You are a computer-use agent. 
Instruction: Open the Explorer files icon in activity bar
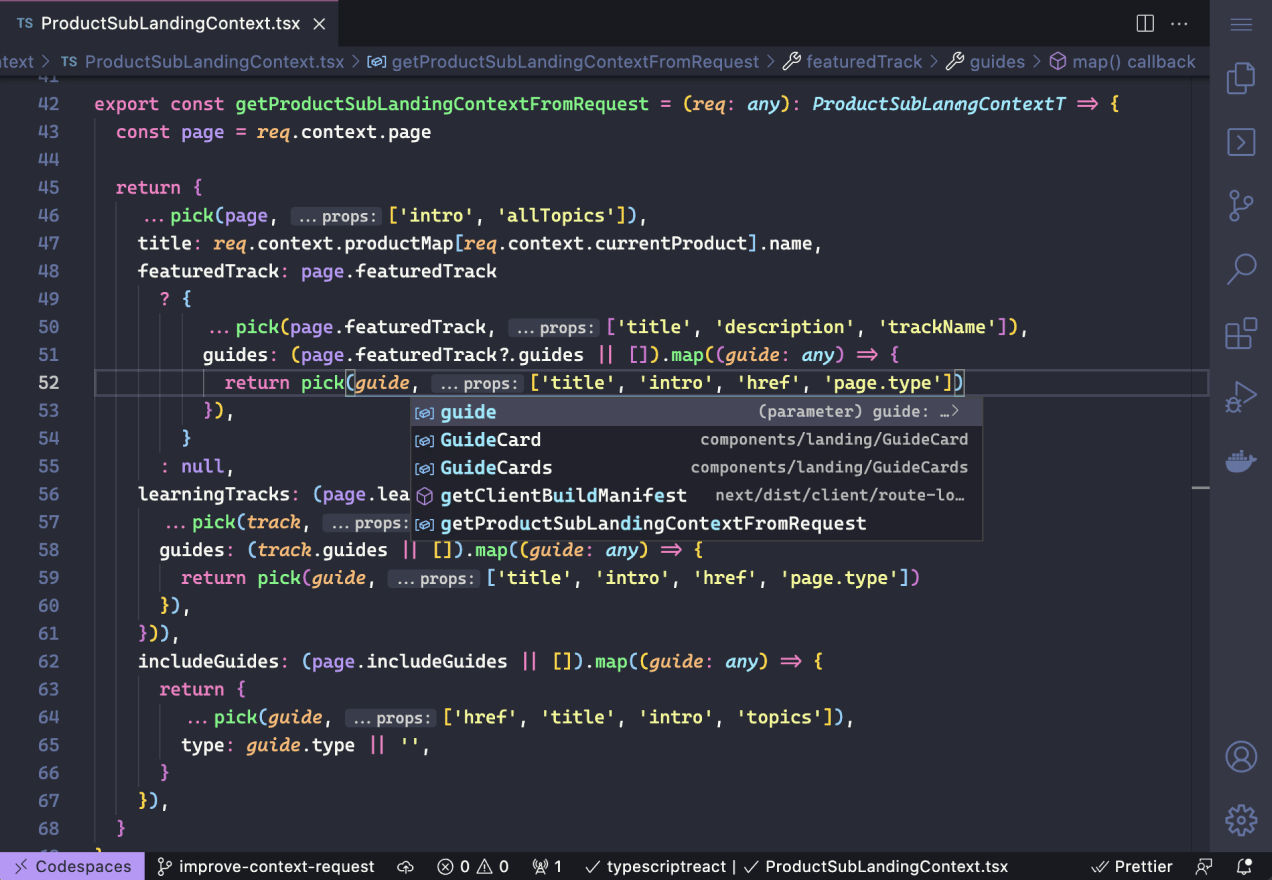(x=1241, y=79)
